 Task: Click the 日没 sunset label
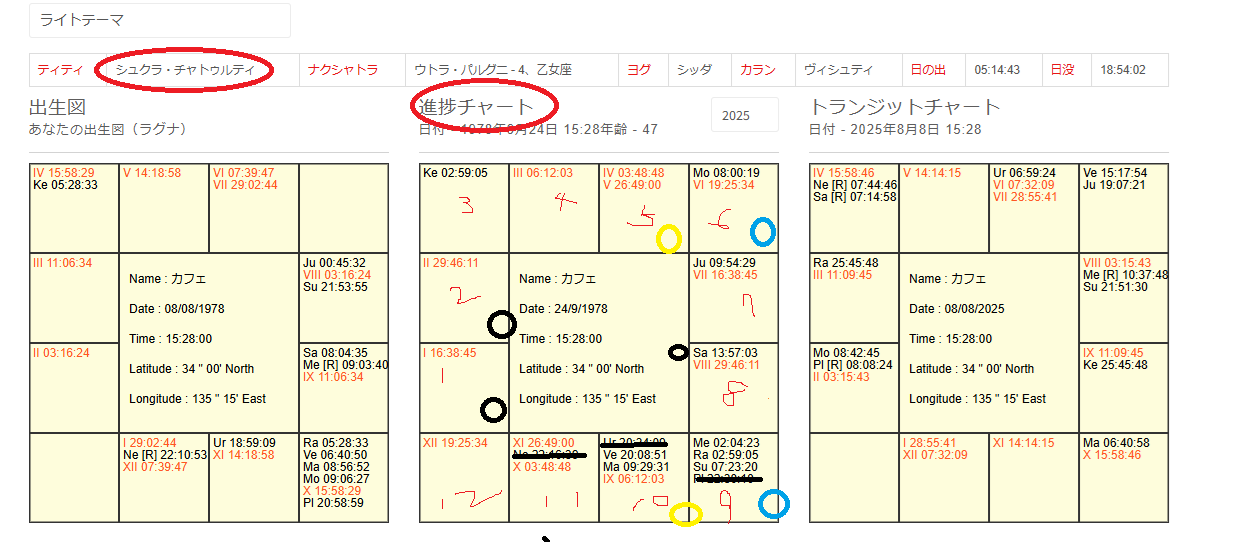(1062, 70)
